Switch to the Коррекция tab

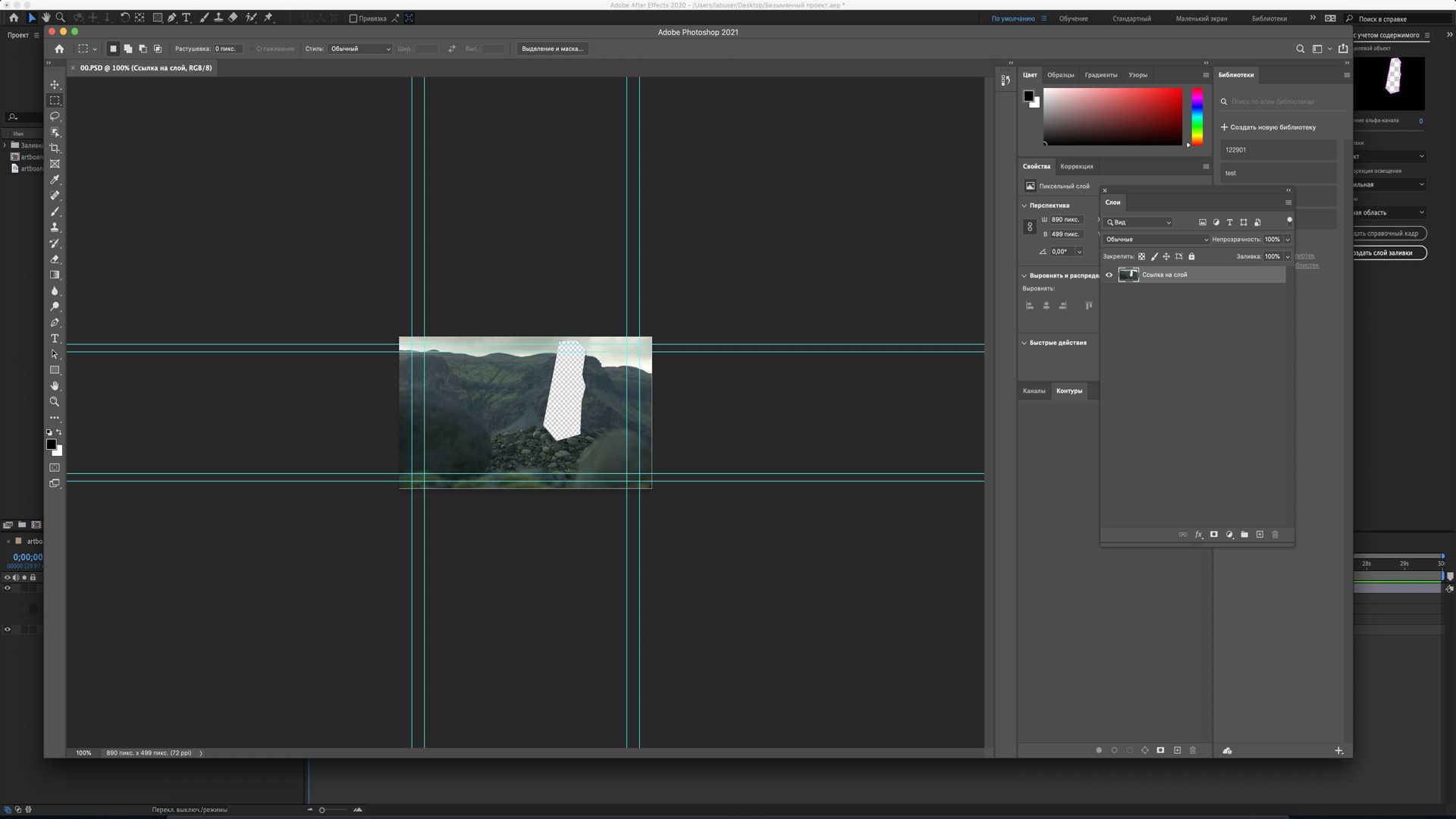pos(1076,166)
